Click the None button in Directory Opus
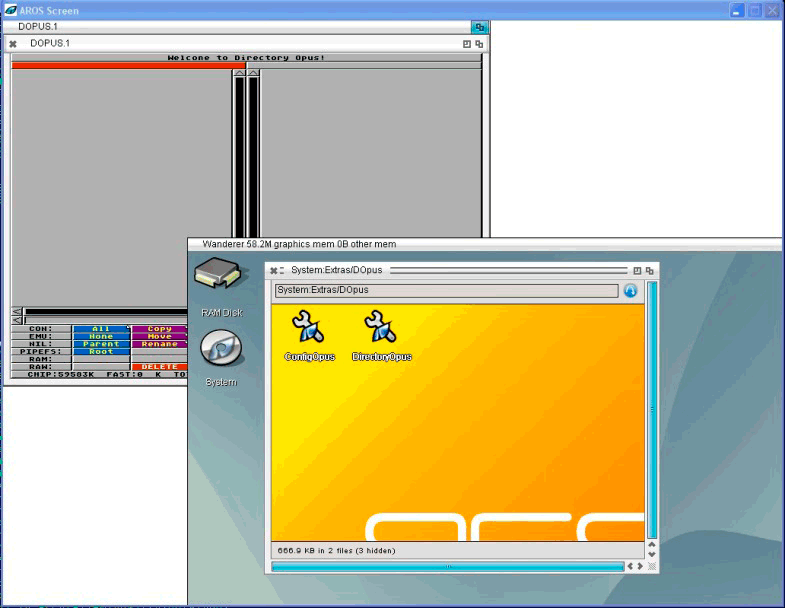Image resolution: width=785 pixels, height=608 pixels. 101,336
